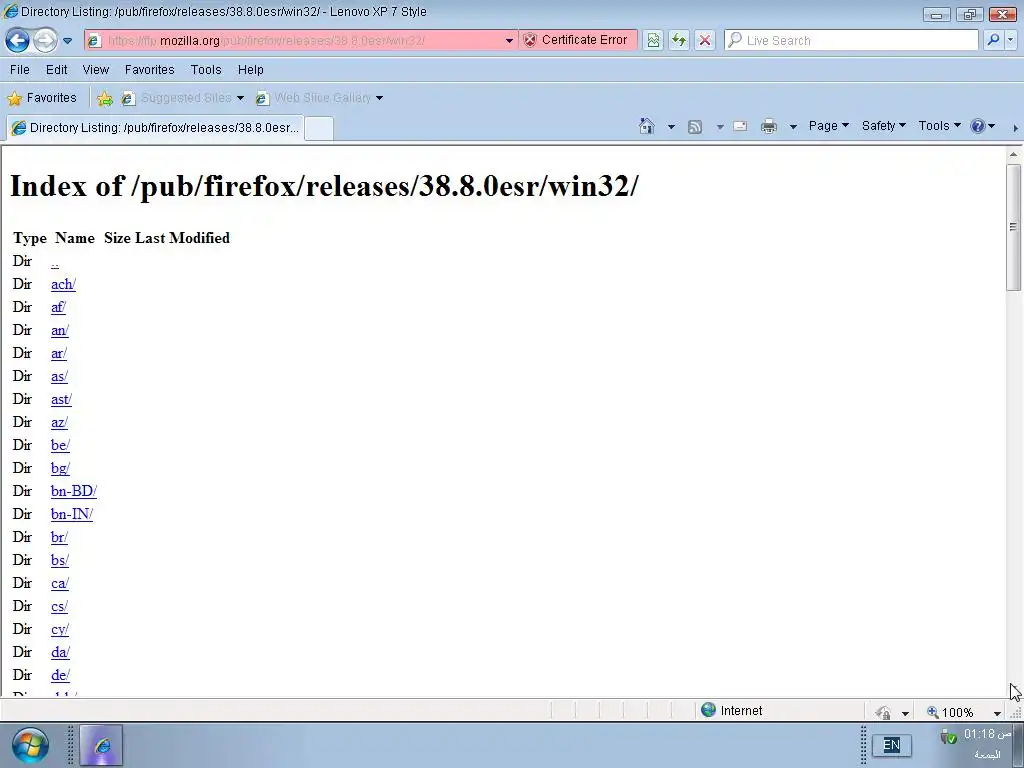Open the File menu
This screenshot has height=768, width=1024.
[x=20, y=70]
